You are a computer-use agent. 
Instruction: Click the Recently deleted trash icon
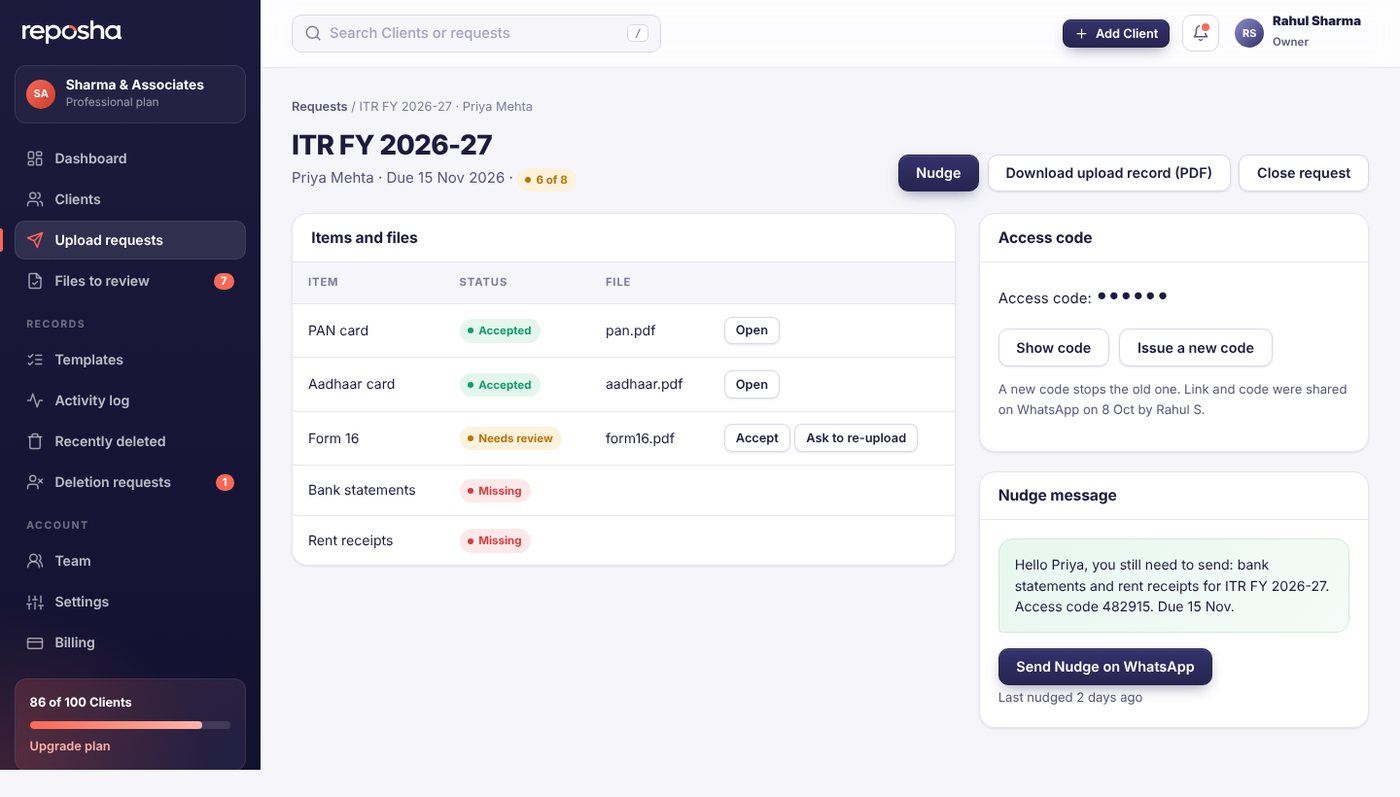35,441
